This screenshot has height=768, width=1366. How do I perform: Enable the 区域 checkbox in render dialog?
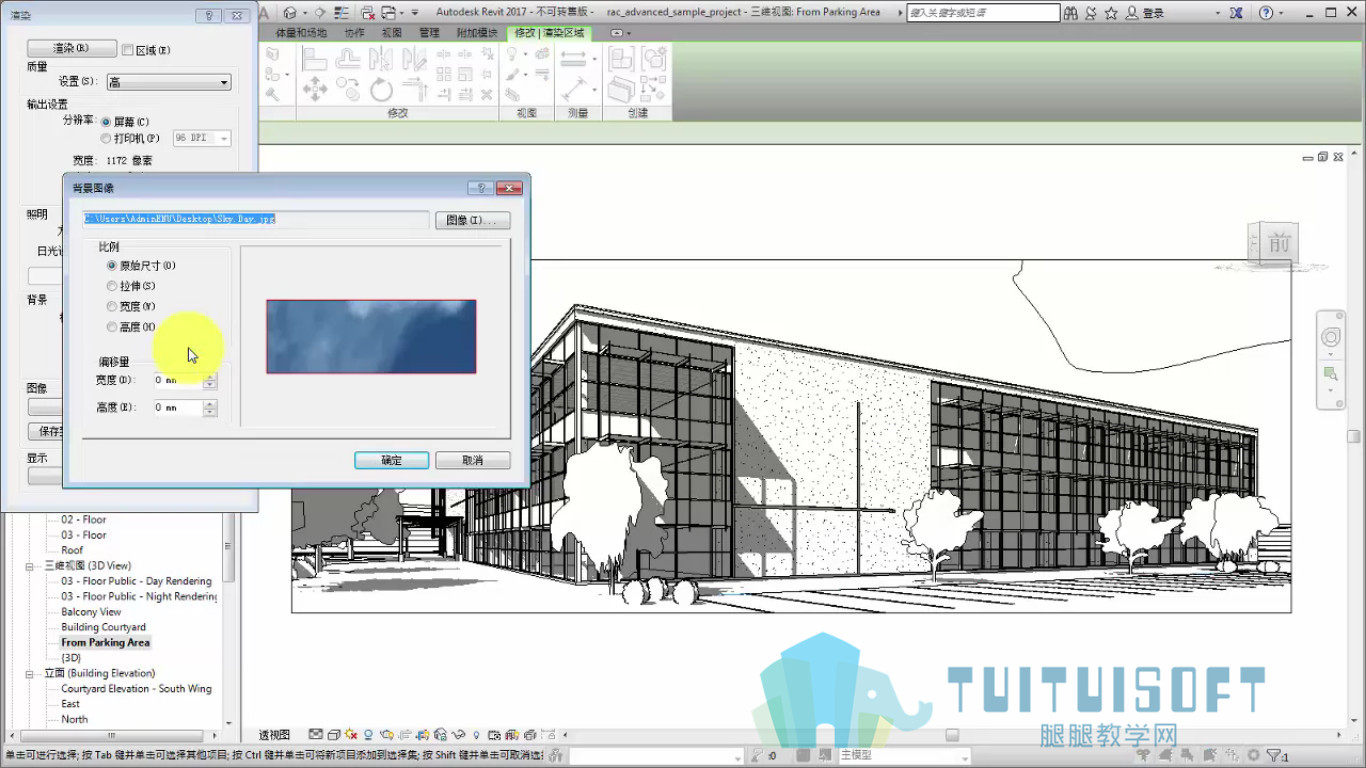(127, 50)
